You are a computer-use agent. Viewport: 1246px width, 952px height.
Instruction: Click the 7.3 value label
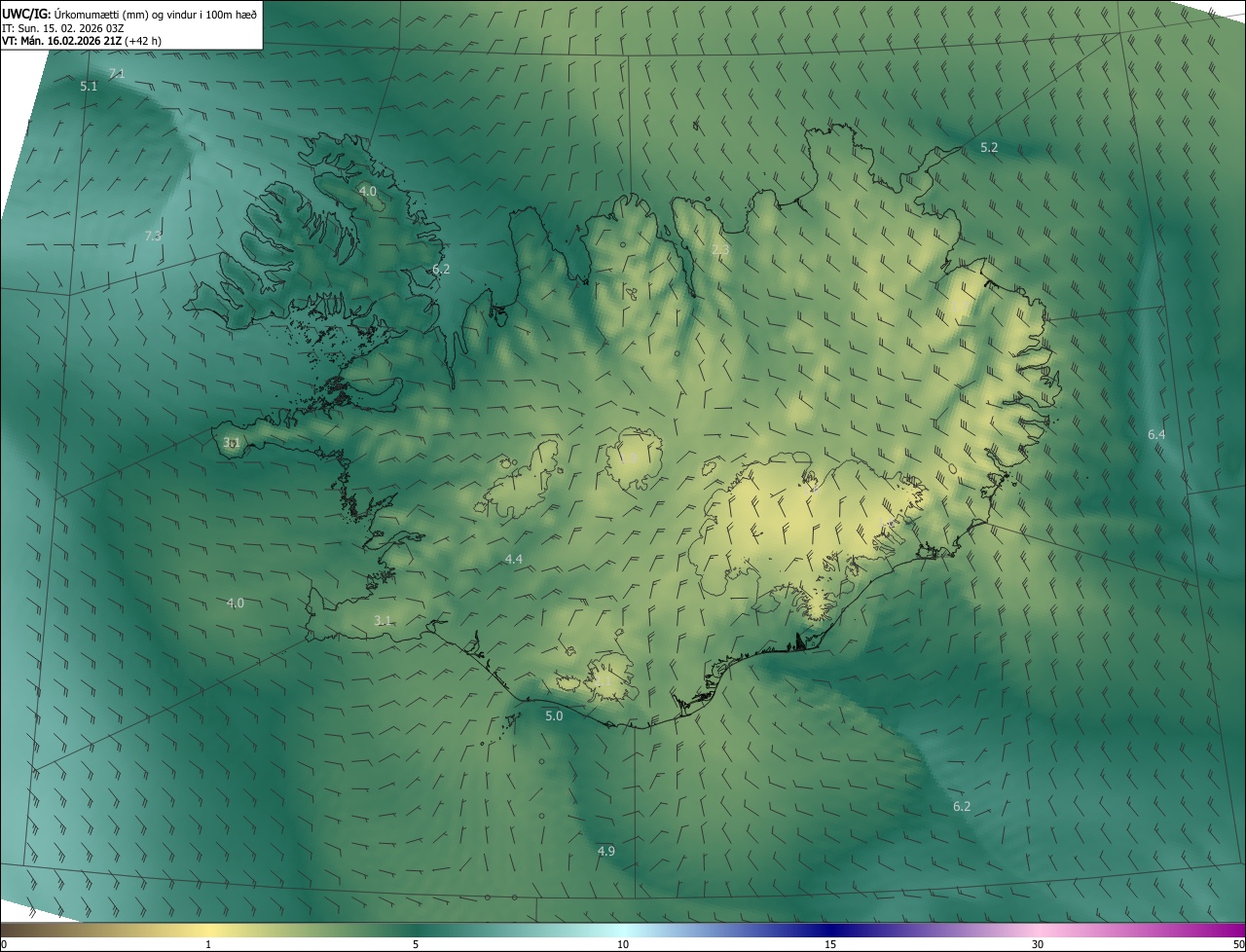click(153, 236)
